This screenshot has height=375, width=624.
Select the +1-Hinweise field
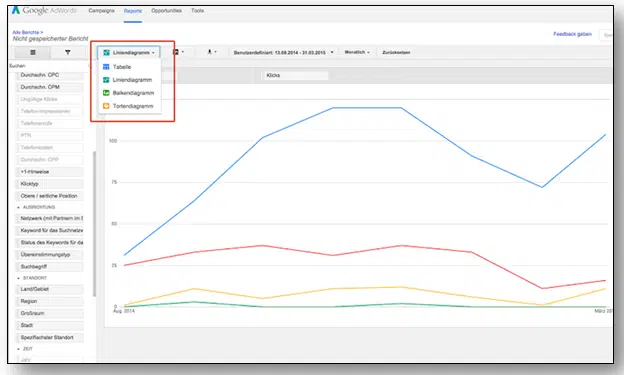pos(50,172)
